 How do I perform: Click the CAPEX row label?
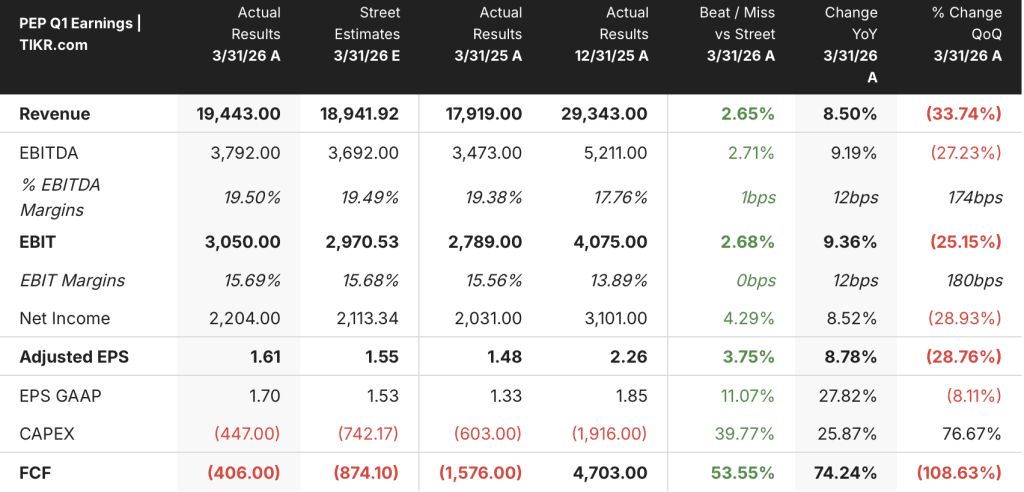47,434
